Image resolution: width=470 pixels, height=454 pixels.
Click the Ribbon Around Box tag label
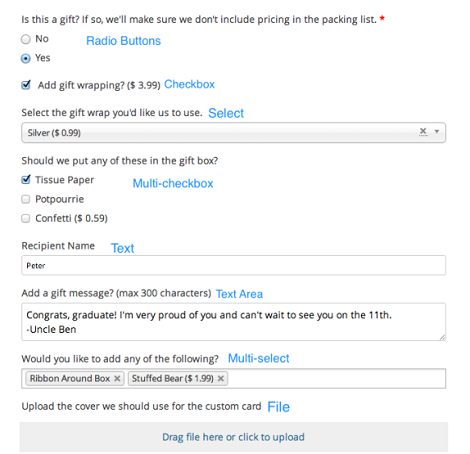pyautogui.click(x=70, y=378)
